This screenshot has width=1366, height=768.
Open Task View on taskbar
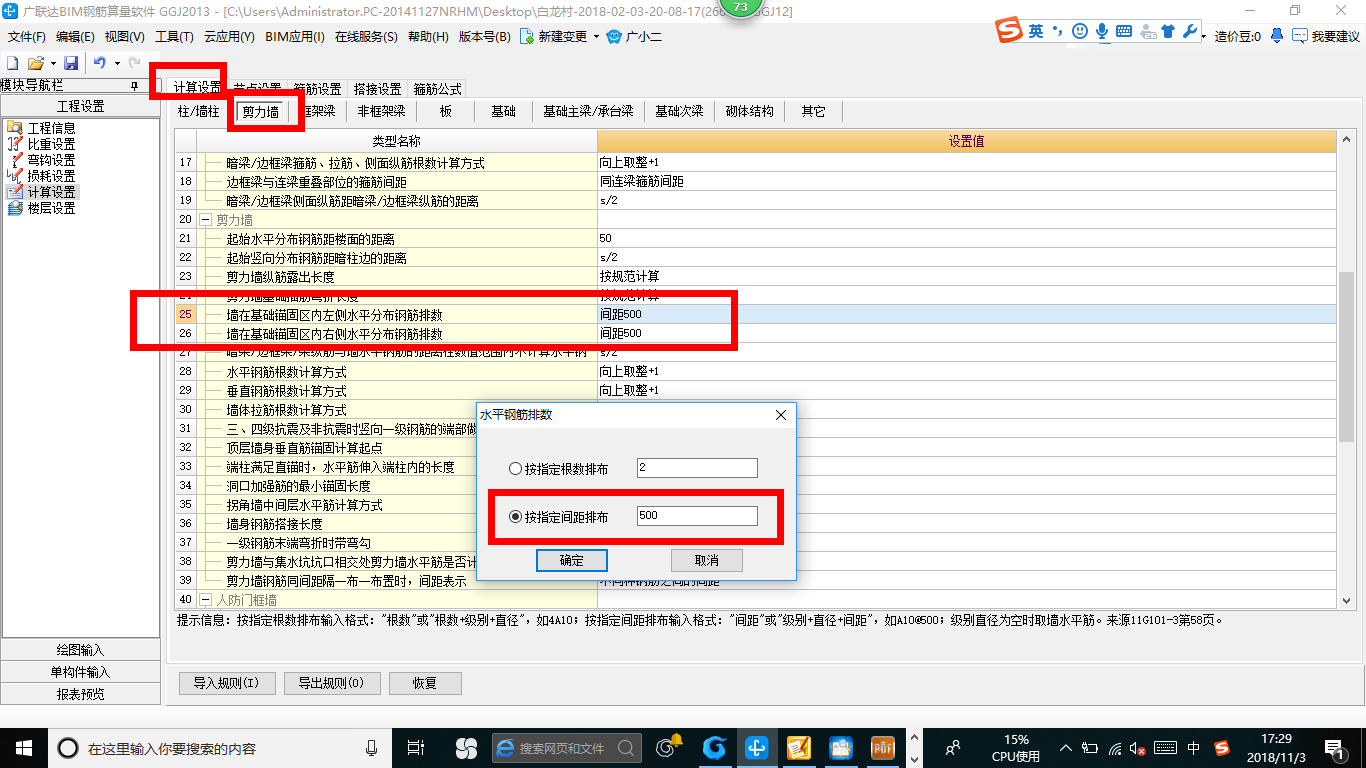pos(417,747)
